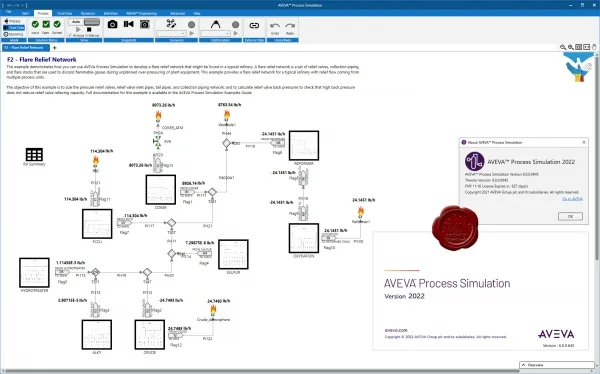
Task: Select Dynamics mode
Action: (x=13, y=34)
